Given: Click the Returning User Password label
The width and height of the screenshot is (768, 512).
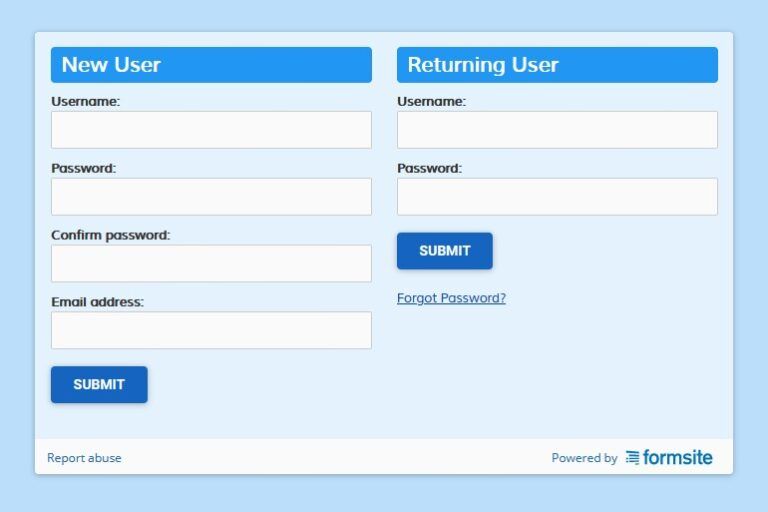Looking at the screenshot, I should pos(430,168).
